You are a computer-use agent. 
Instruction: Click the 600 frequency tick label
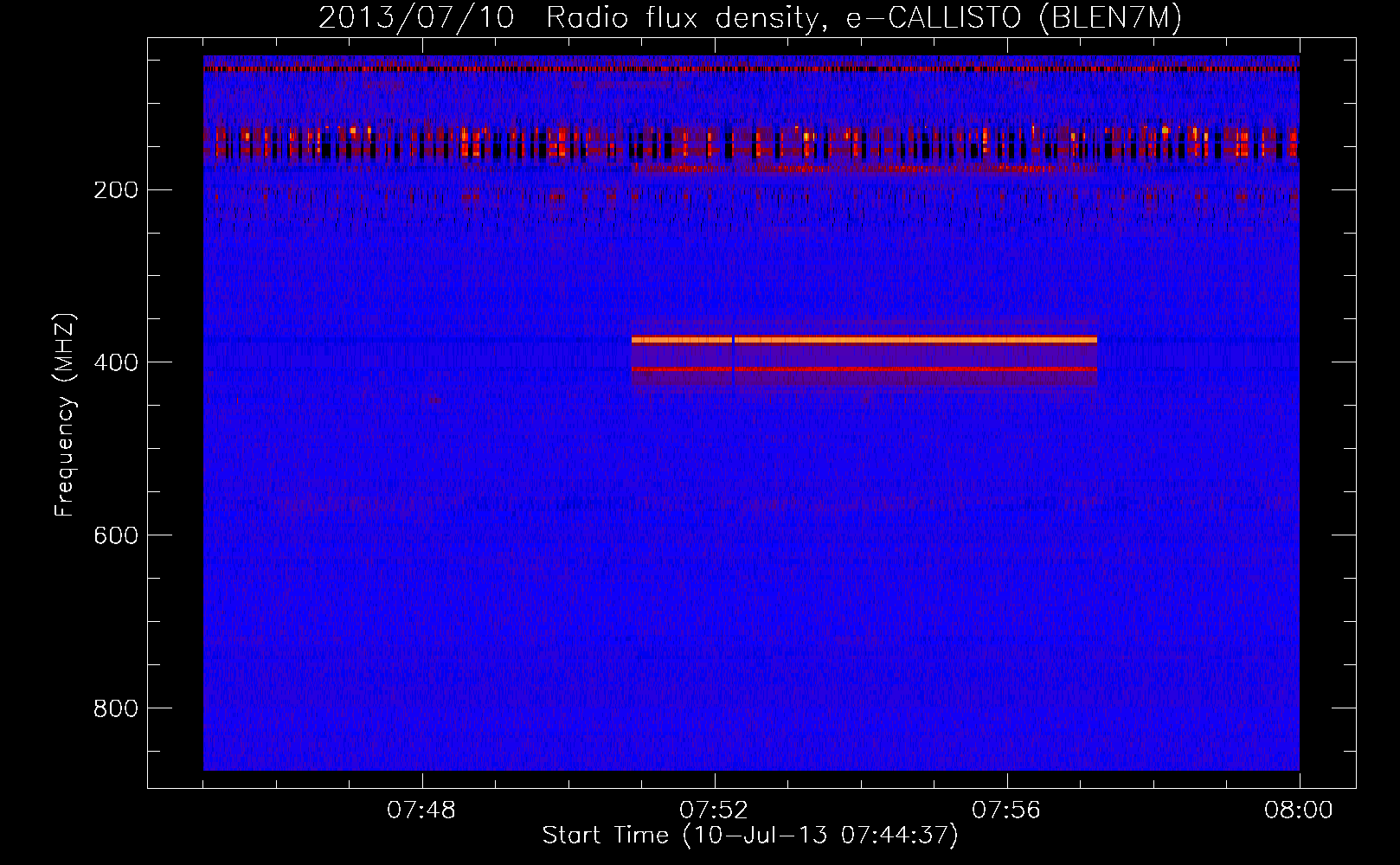tap(116, 535)
